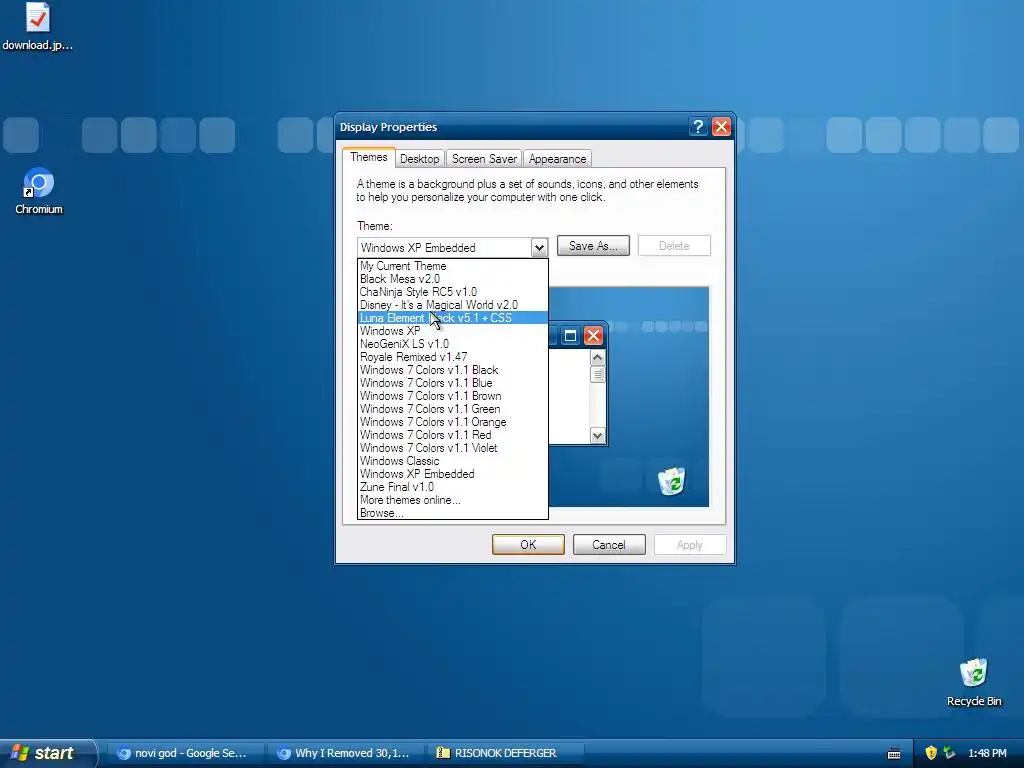Select 'Windows 7 Colors v1.1 Orange'
This screenshot has height=768, width=1024.
point(453,423)
